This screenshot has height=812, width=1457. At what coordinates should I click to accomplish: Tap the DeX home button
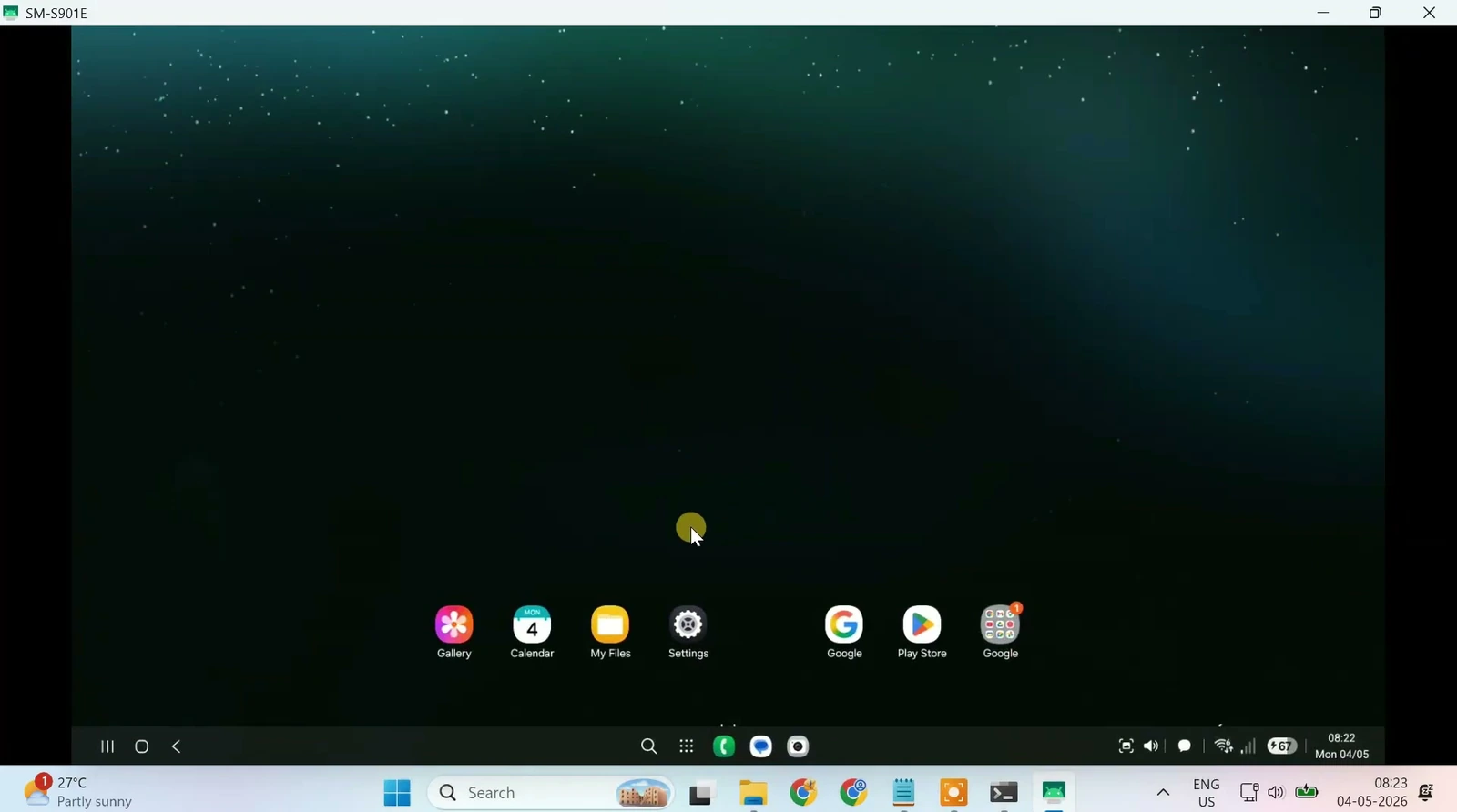coord(141,746)
